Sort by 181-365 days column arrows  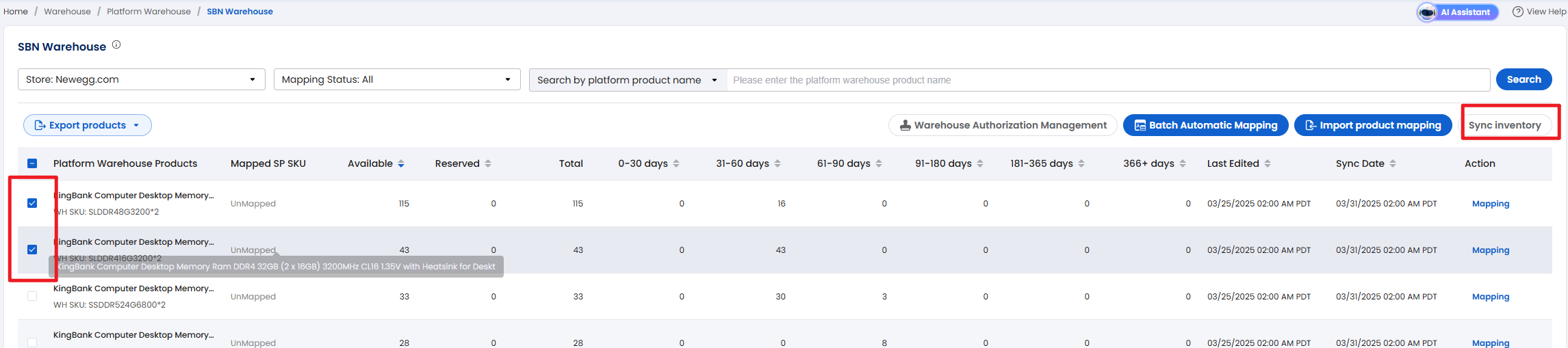[x=1081, y=163]
